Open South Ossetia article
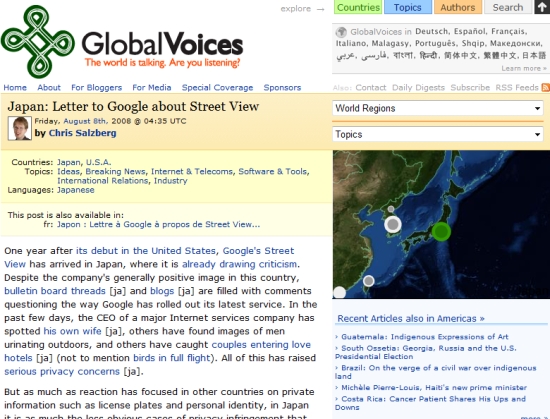The height and width of the screenshot is (419, 550). (426, 352)
